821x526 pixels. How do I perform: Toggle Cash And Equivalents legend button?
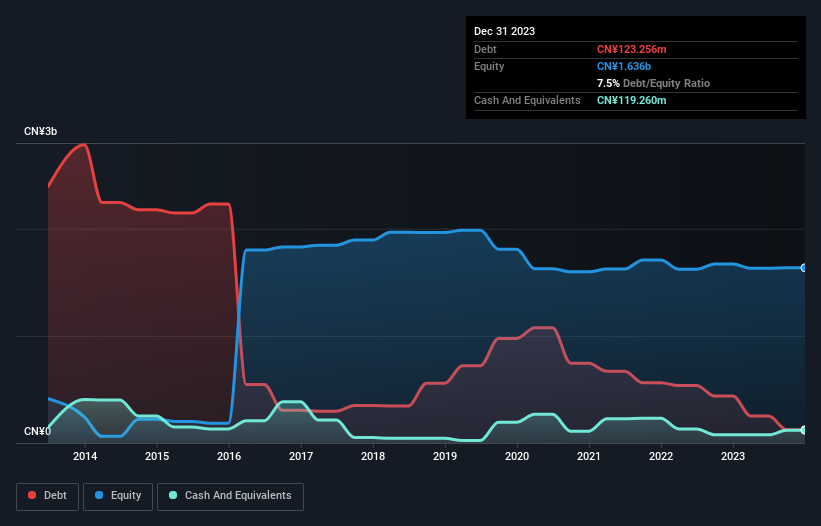[x=230, y=496]
